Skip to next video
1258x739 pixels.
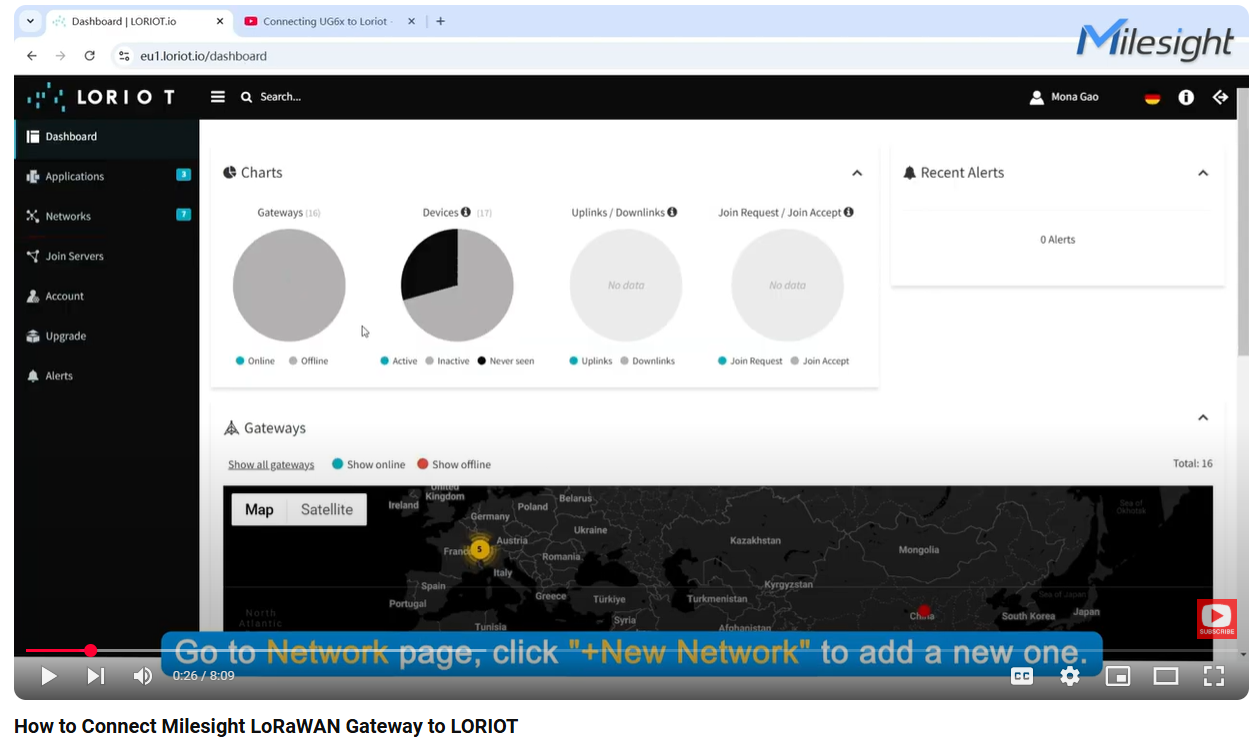point(96,676)
